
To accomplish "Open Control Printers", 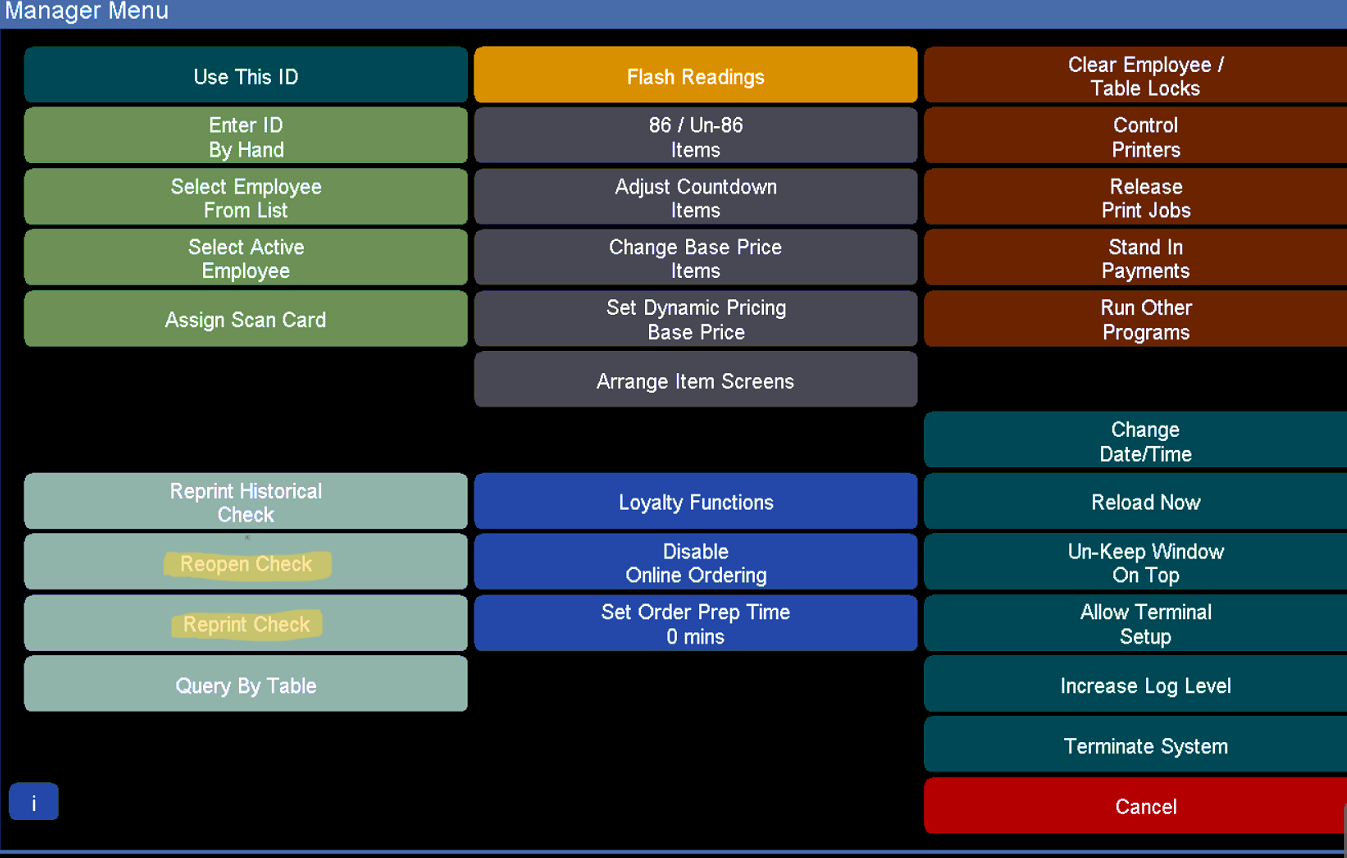I will coord(1135,136).
